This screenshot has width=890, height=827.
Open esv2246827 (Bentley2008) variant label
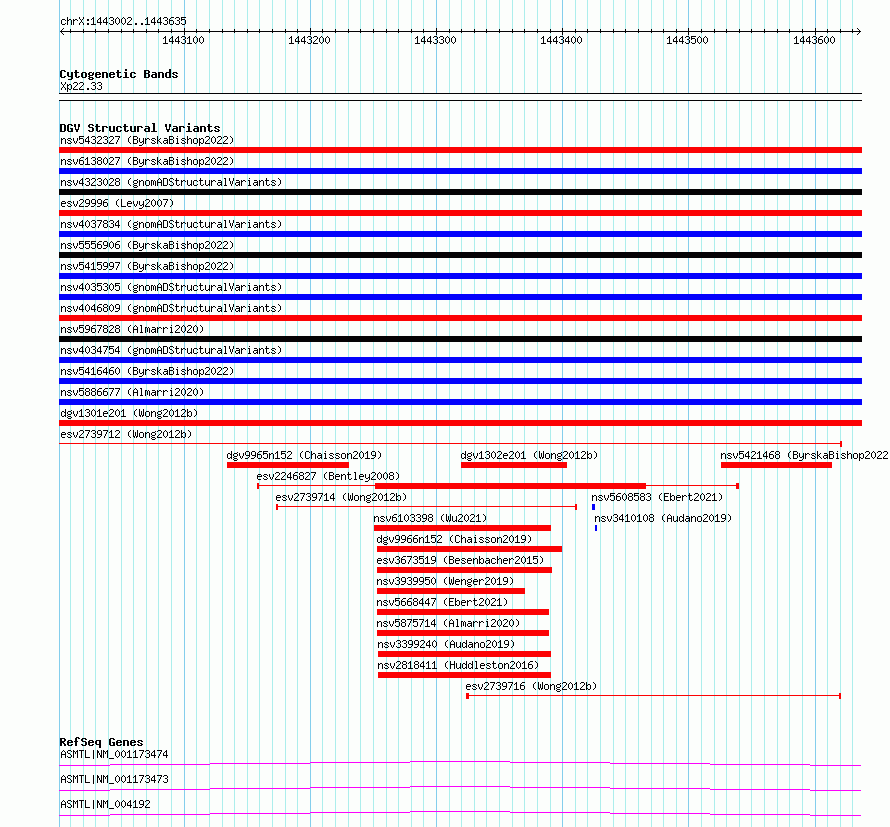[328, 476]
